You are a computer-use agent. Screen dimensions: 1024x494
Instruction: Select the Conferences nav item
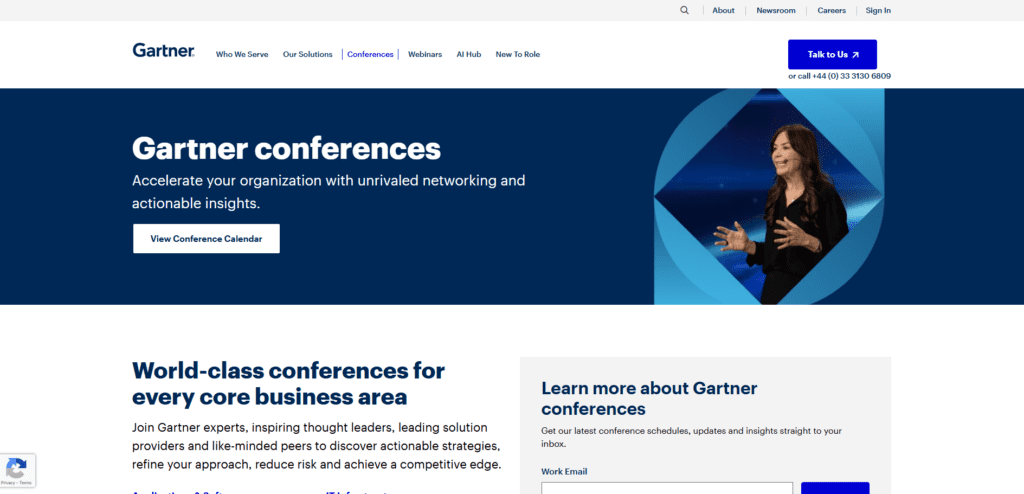coord(370,54)
